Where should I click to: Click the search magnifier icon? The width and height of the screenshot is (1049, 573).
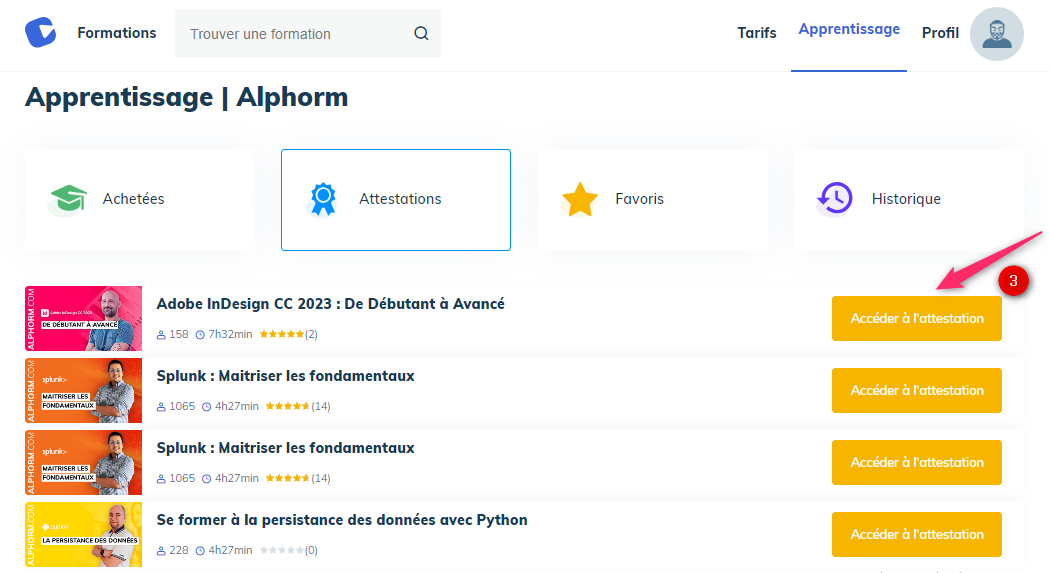point(421,33)
